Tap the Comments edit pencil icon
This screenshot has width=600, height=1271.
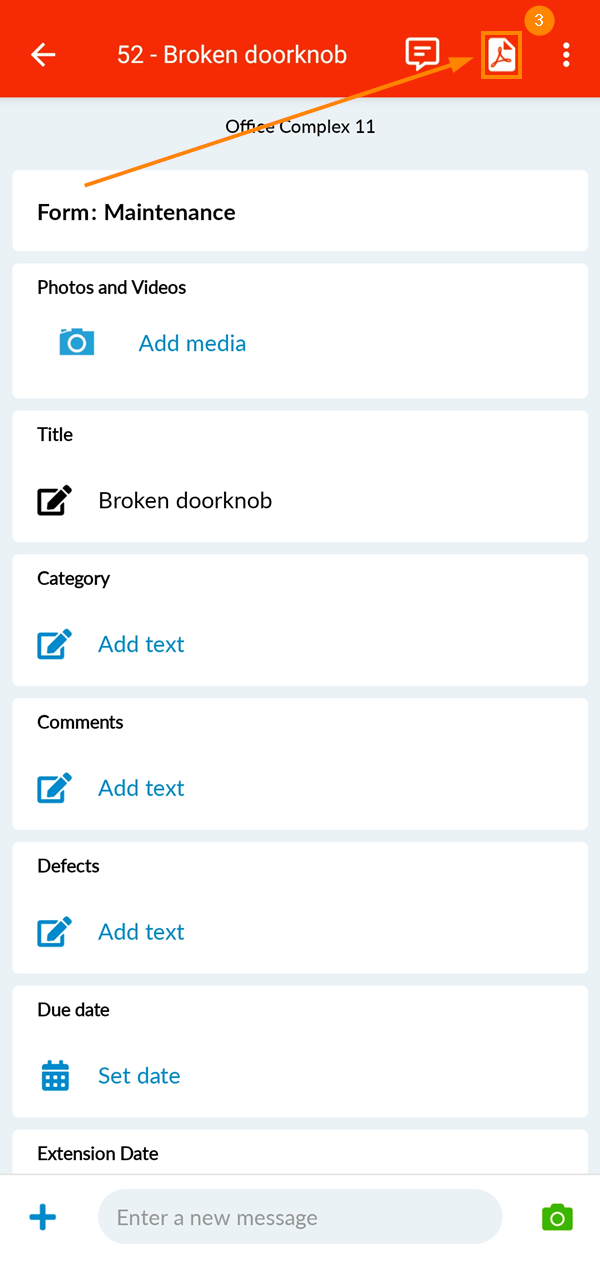(53, 788)
